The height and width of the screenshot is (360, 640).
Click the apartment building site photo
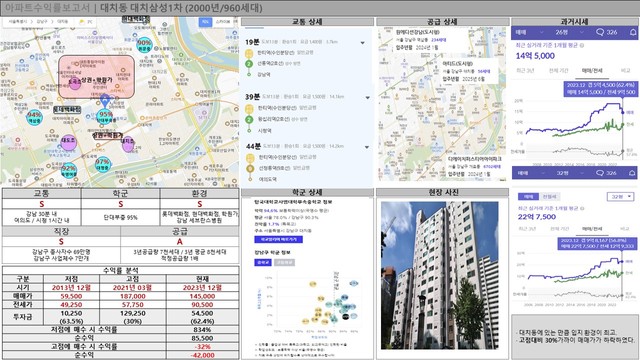440,276
